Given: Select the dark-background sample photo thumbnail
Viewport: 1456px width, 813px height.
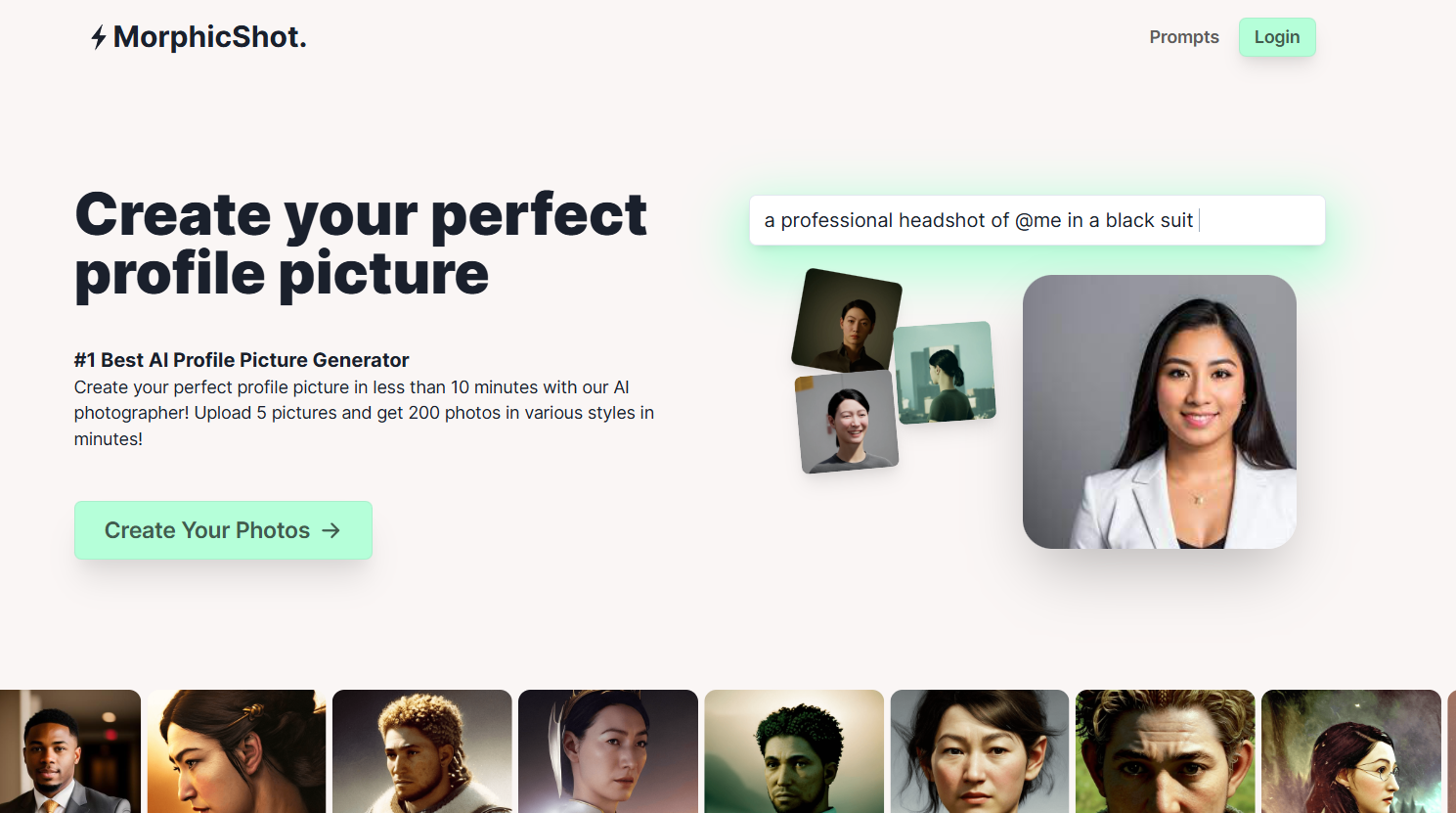Looking at the screenshot, I should pos(847,321).
